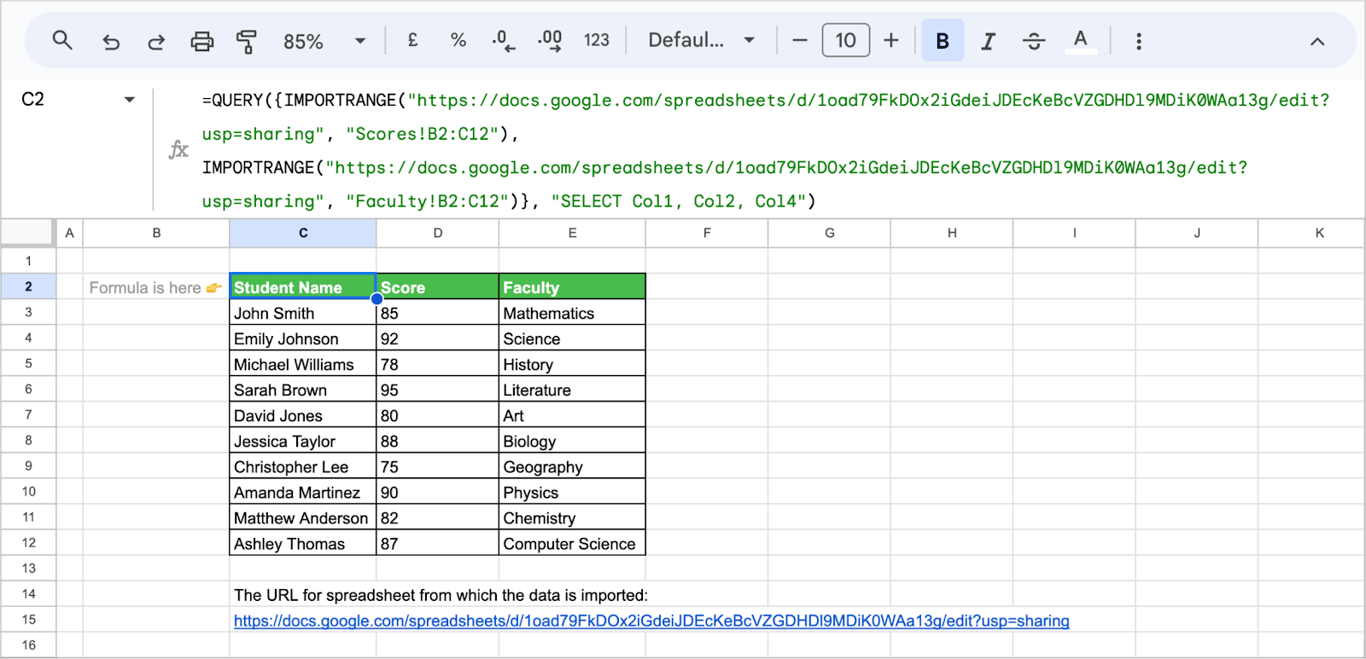Image resolution: width=1366 pixels, height=659 pixels.
Task: Toggle Bold formatting
Action: [x=942, y=41]
